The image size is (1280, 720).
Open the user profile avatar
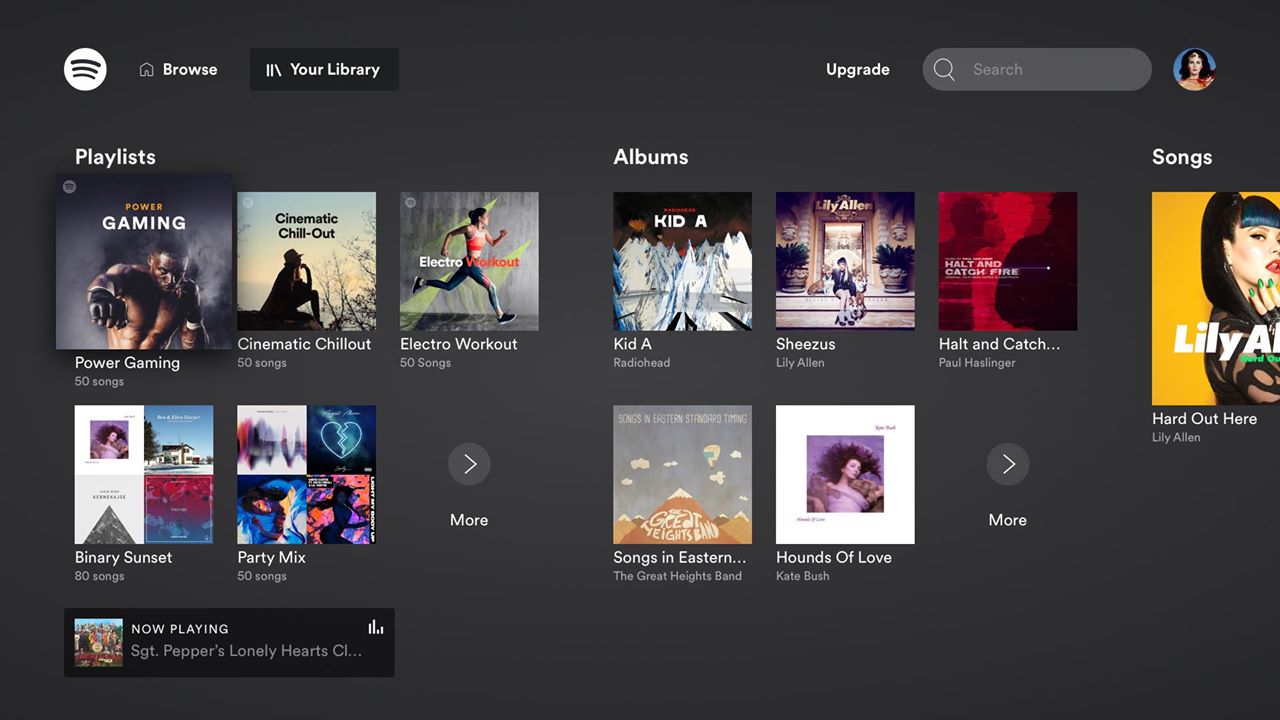1194,69
